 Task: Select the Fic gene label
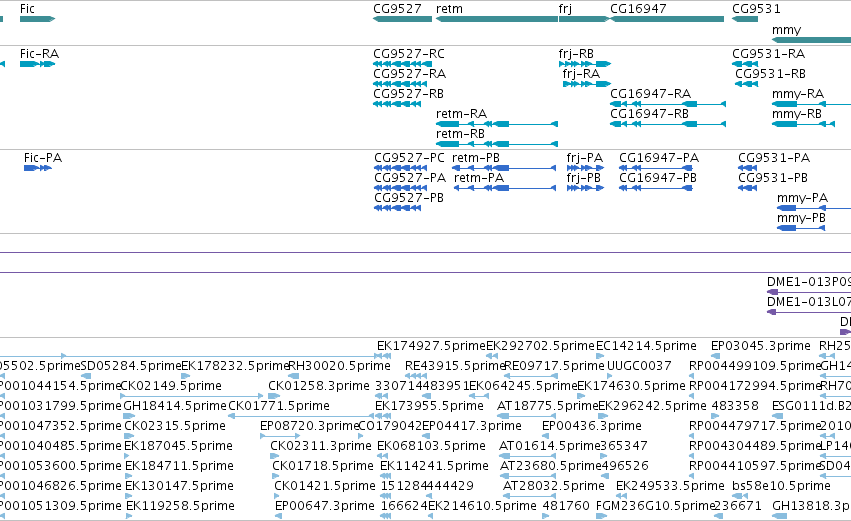click(x=27, y=9)
